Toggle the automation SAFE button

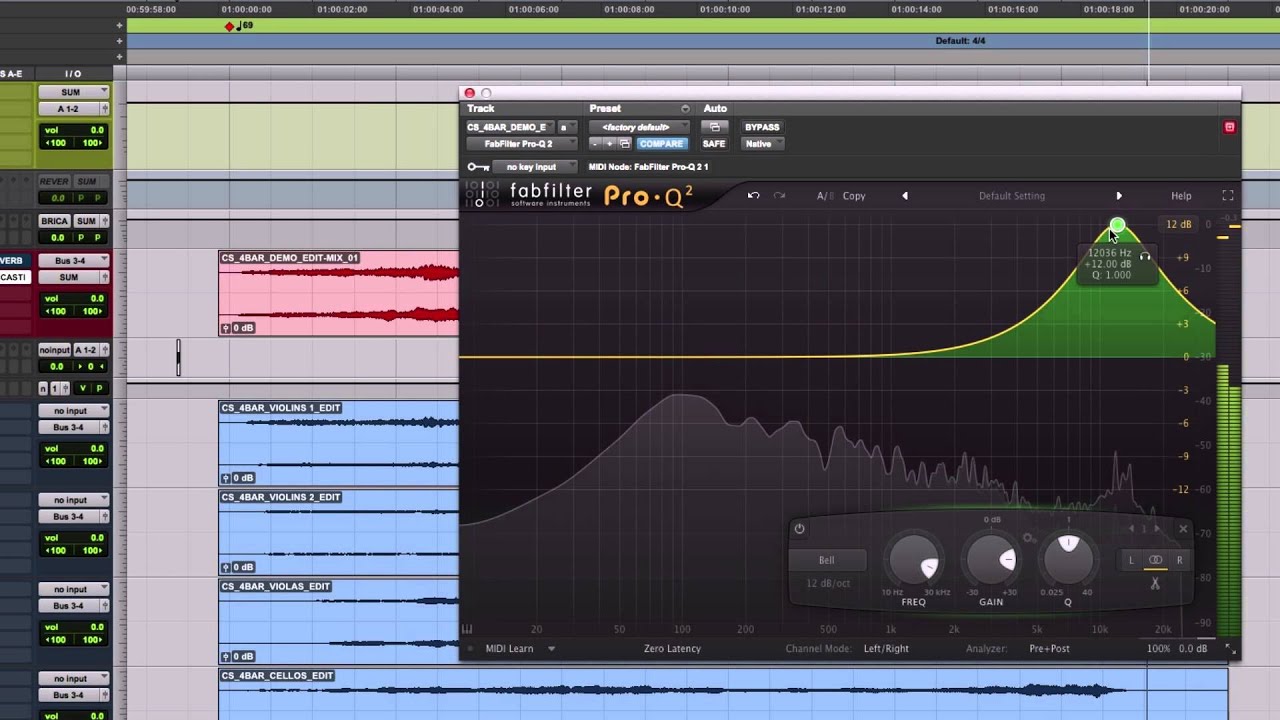click(714, 144)
